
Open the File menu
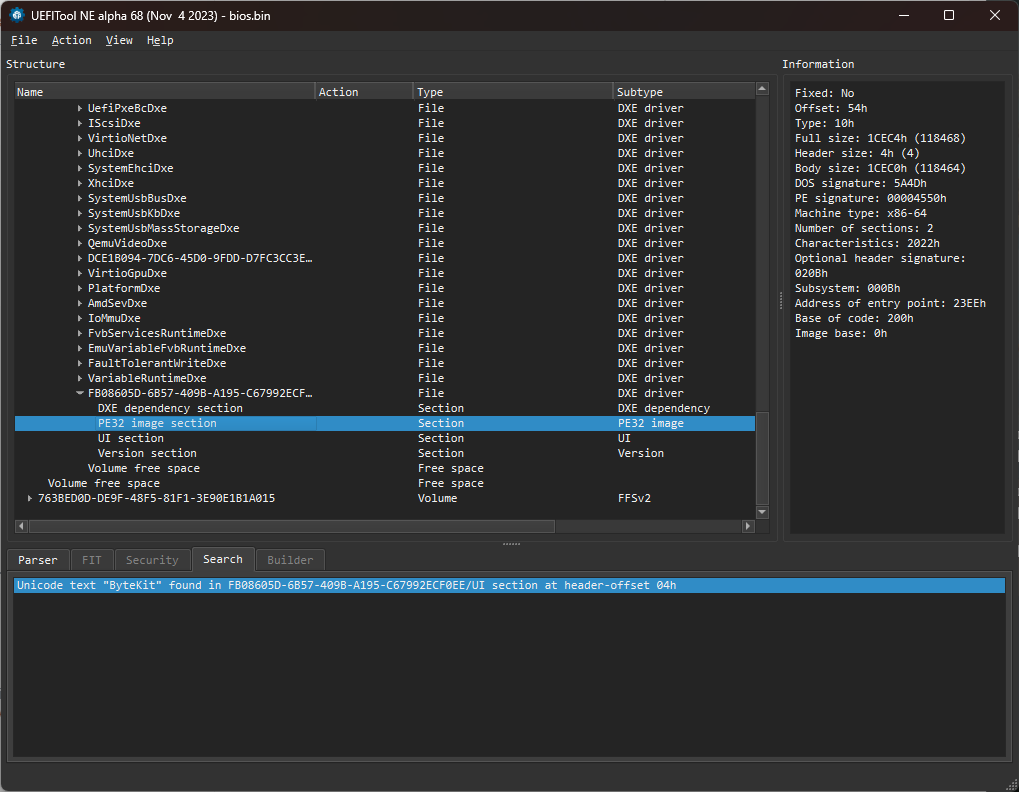coord(24,40)
